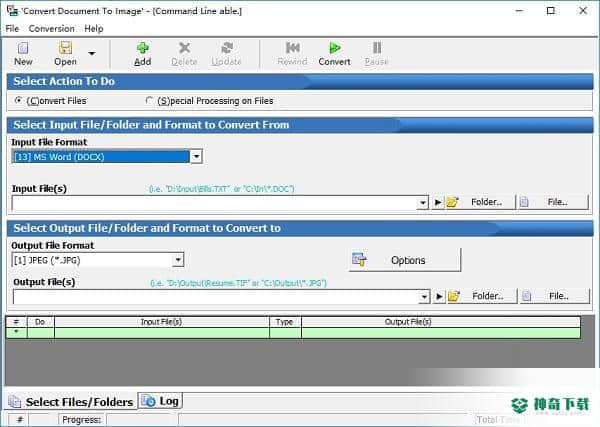Click arrow button next to output Folder
Viewport: 600px width, 427px height.
click(x=440, y=296)
